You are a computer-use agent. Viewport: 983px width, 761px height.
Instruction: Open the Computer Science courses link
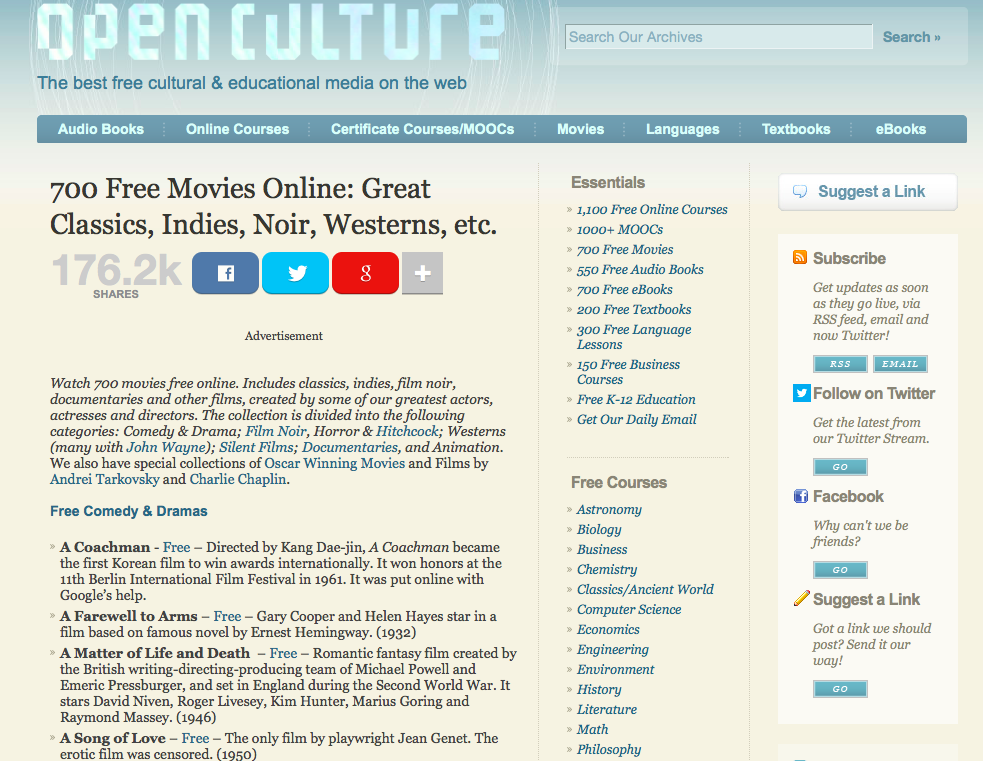pyautogui.click(x=629, y=610)
